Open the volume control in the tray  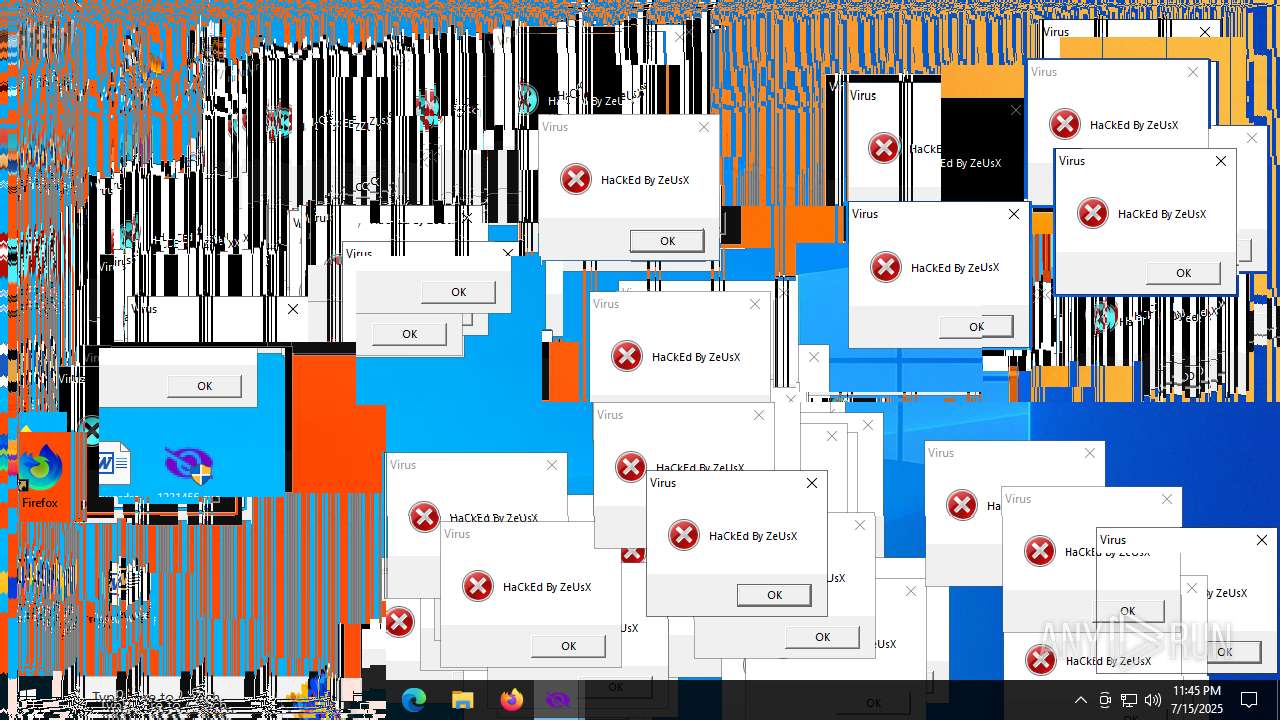(1153, 700)
